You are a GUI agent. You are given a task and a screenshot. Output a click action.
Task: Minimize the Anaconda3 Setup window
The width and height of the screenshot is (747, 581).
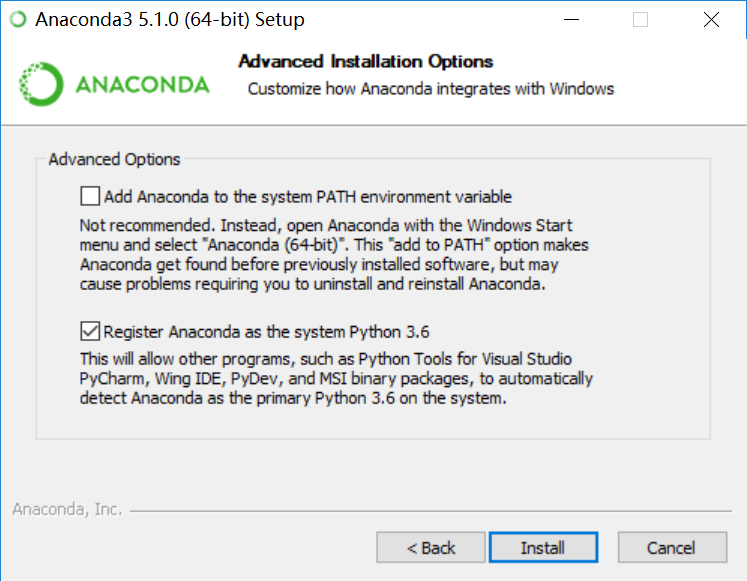coord(571,20)
